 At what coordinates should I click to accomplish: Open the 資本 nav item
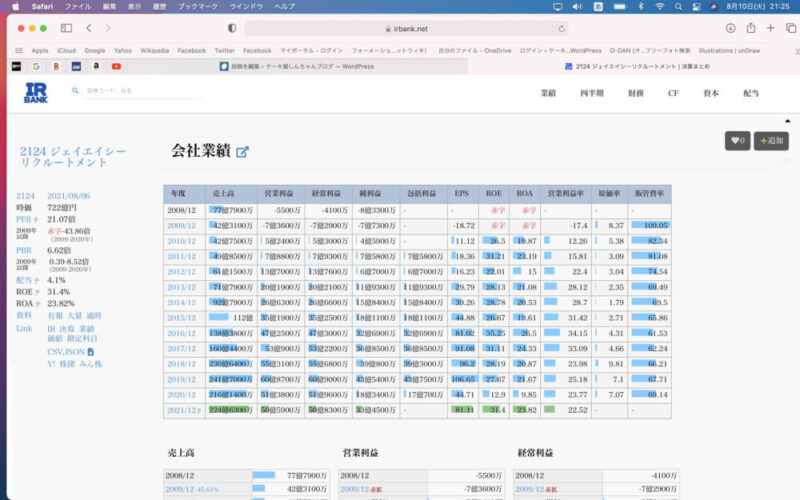[711, 93]
